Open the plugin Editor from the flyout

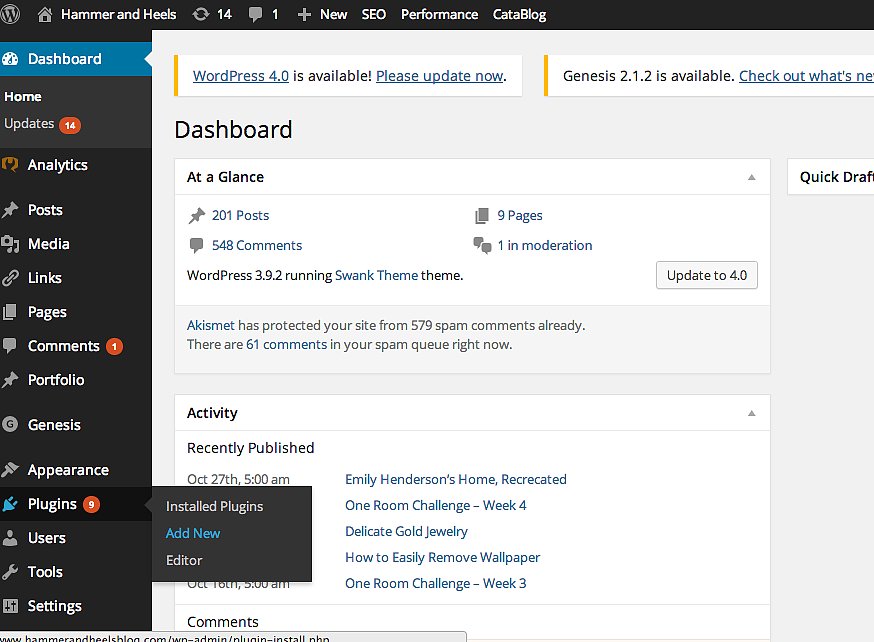pos(184,560)
